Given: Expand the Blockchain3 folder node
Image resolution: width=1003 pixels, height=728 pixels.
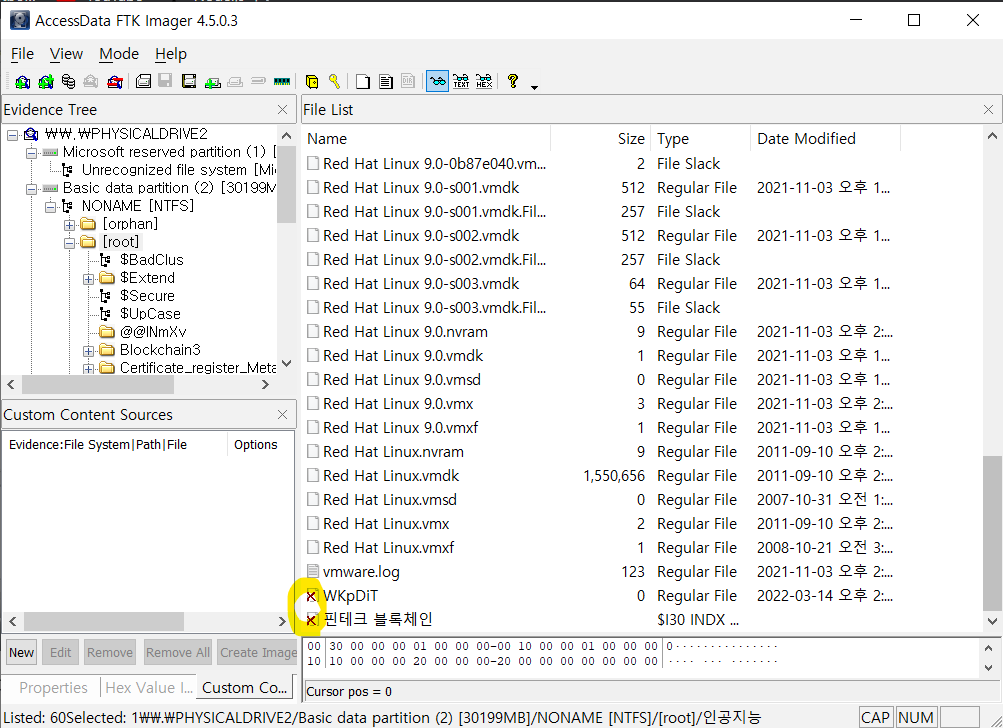Looking at the screenshot, I should click(x=89, y=351).
